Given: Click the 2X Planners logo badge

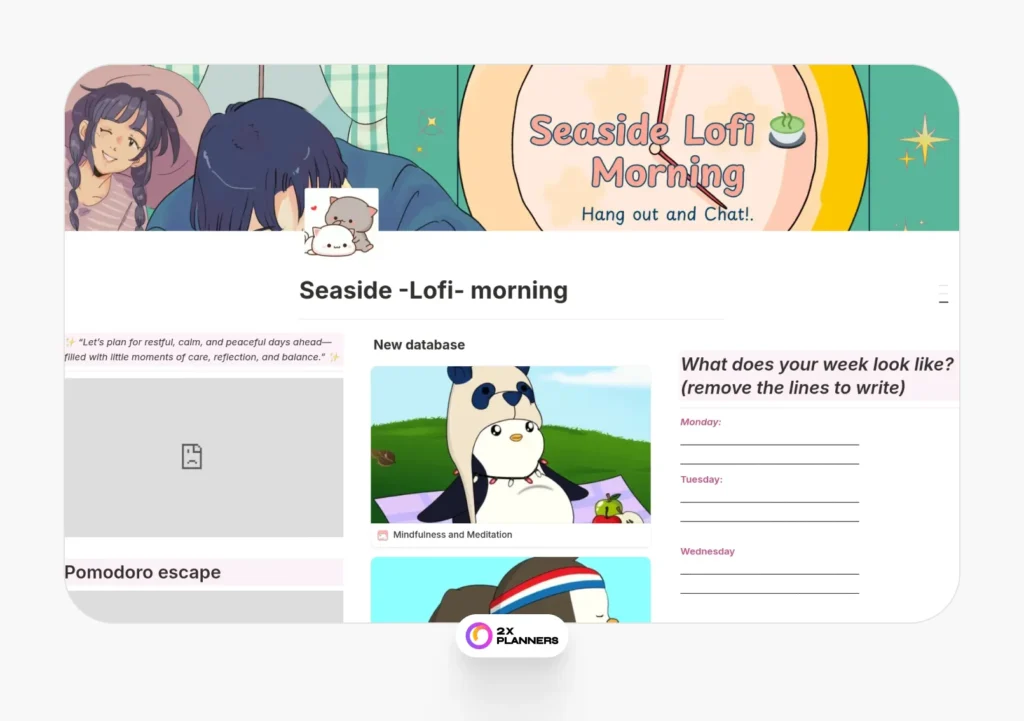Looking at the screenshot, I should (x=512, y=635).
